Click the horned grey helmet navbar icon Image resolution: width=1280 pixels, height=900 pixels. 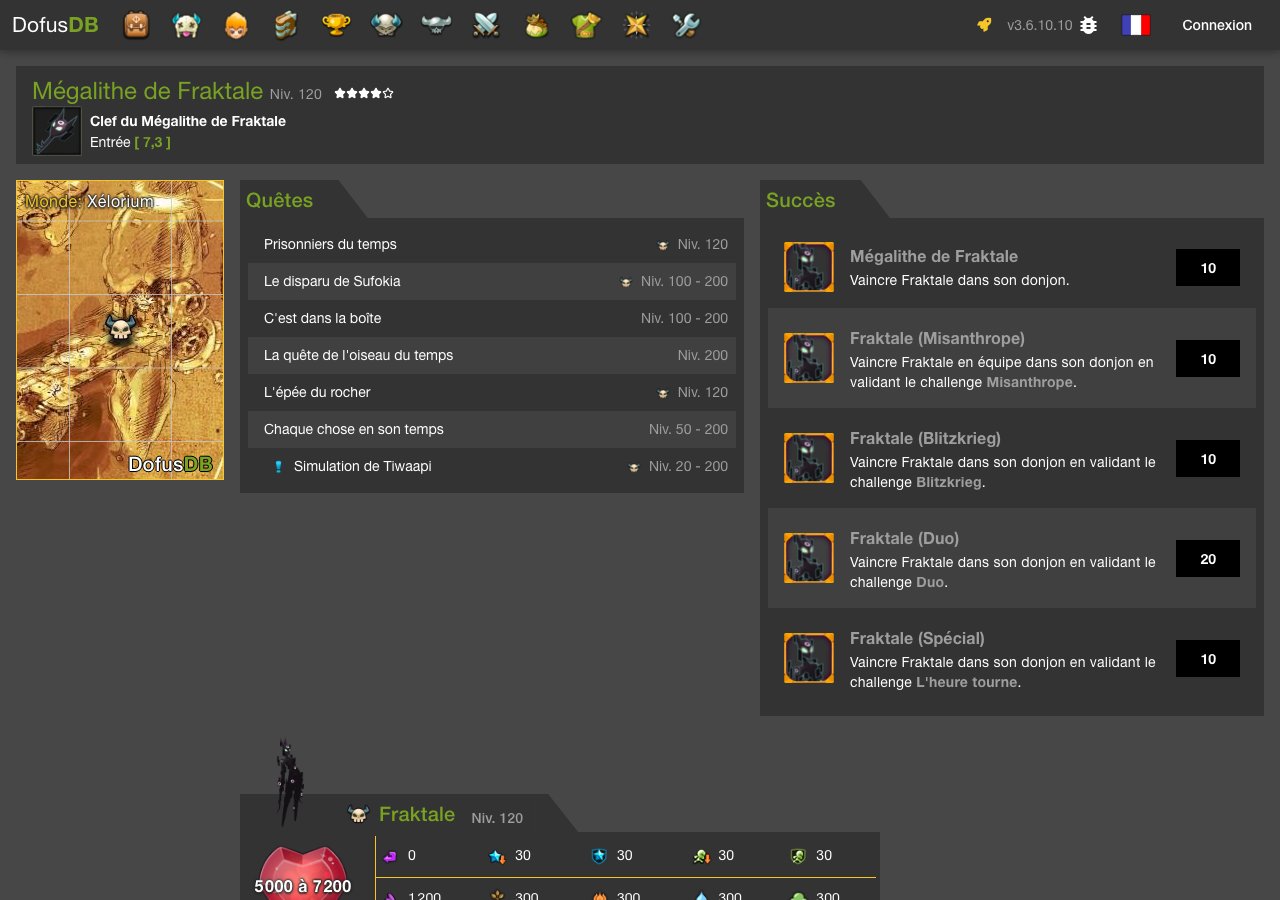[x=436, y=25]
